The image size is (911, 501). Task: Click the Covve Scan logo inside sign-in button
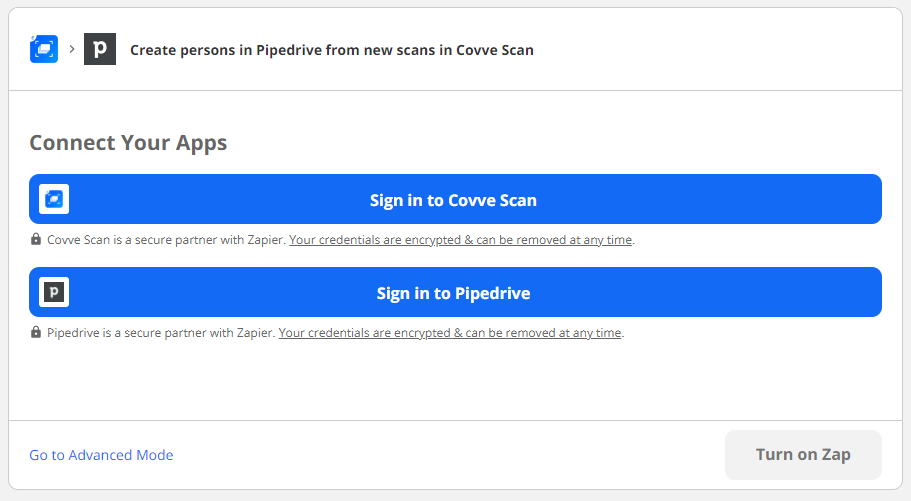54,200
